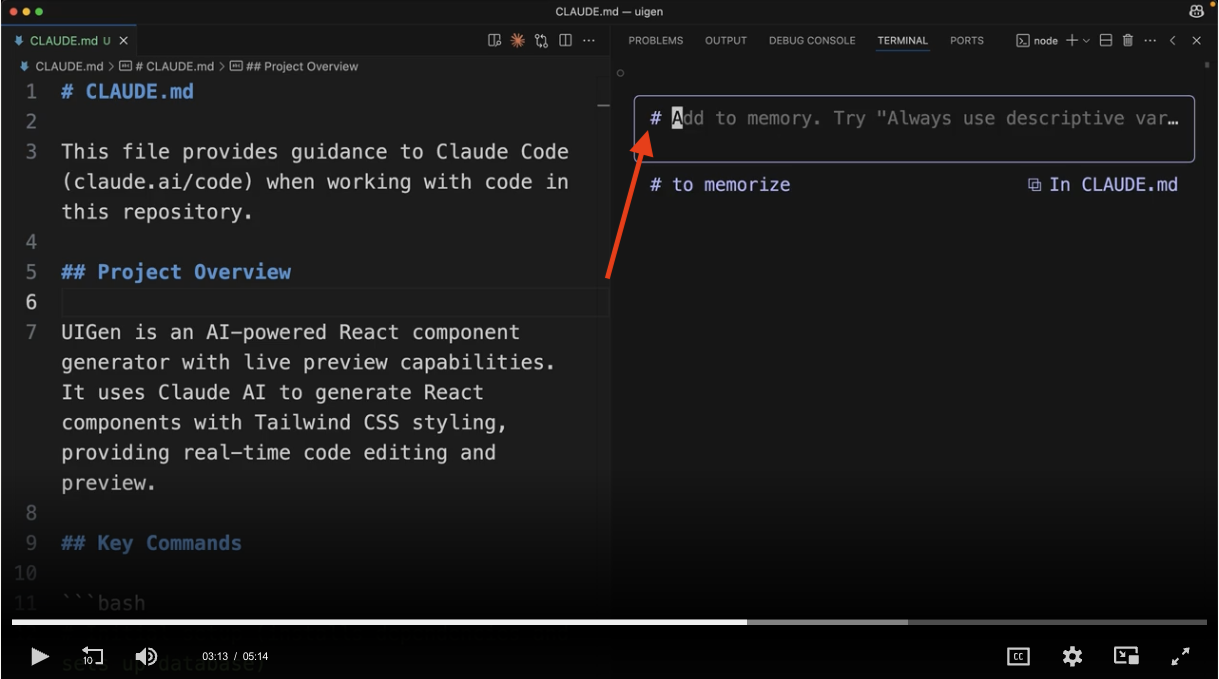This screenshot has width=1219, height=679.
Task: Create a new terminal with the plus icon
Action: (x=1071, y=41)
